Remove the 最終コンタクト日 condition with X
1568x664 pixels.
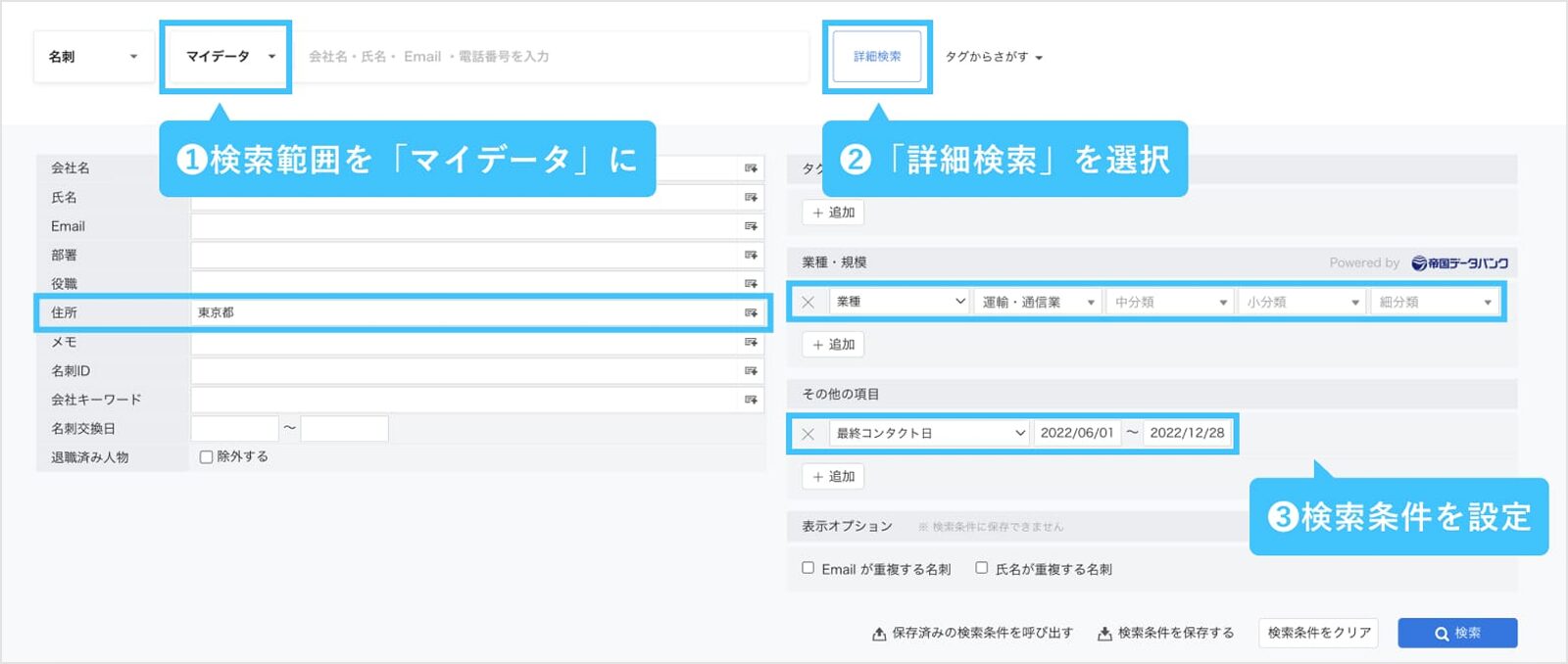[x=808, y=433]
